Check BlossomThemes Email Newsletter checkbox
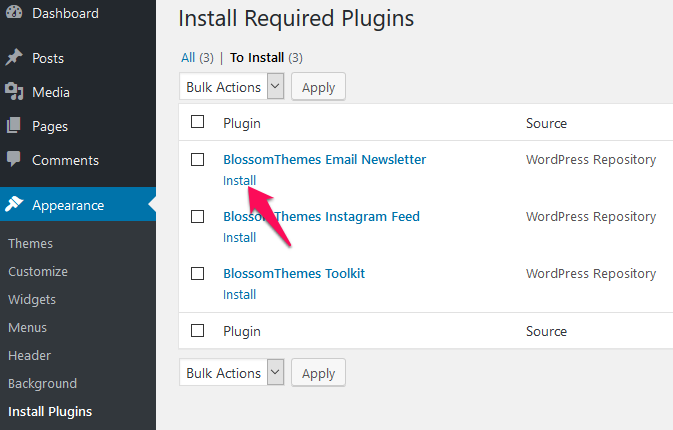This screenshot has height=430, width=673. (x=197, y=160)
